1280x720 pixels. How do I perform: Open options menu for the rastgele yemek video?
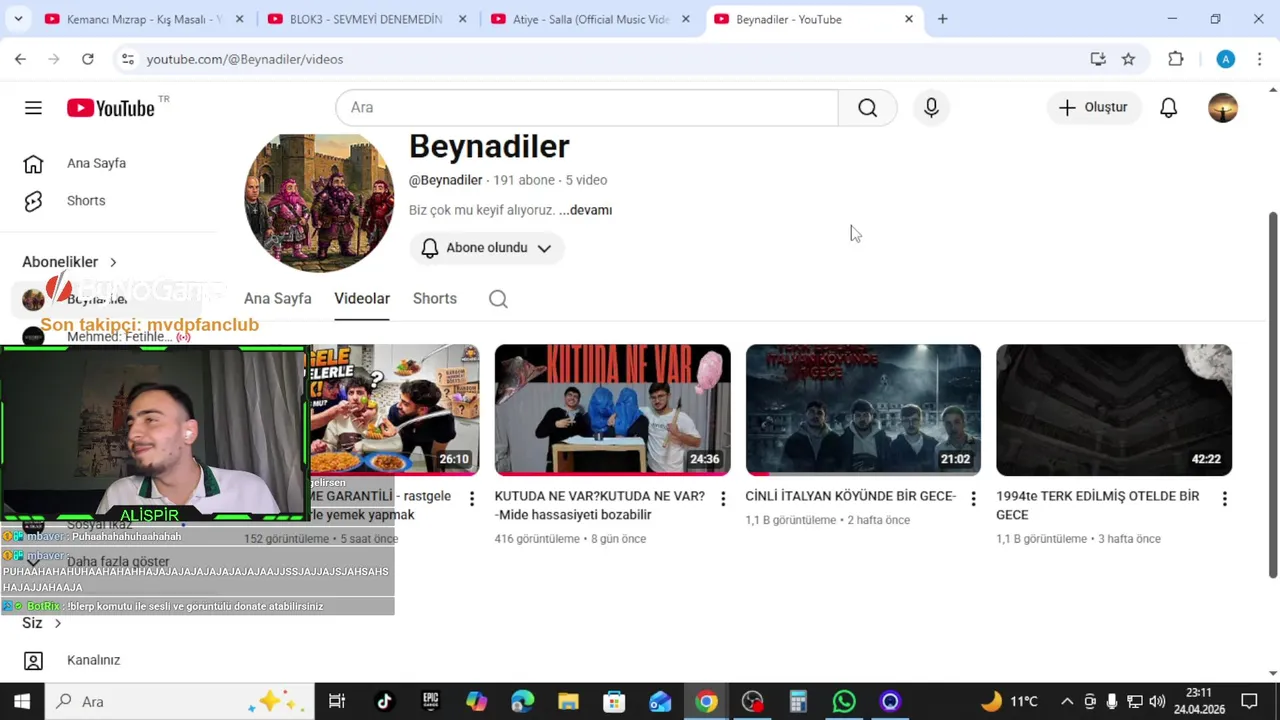click(472, 499)
